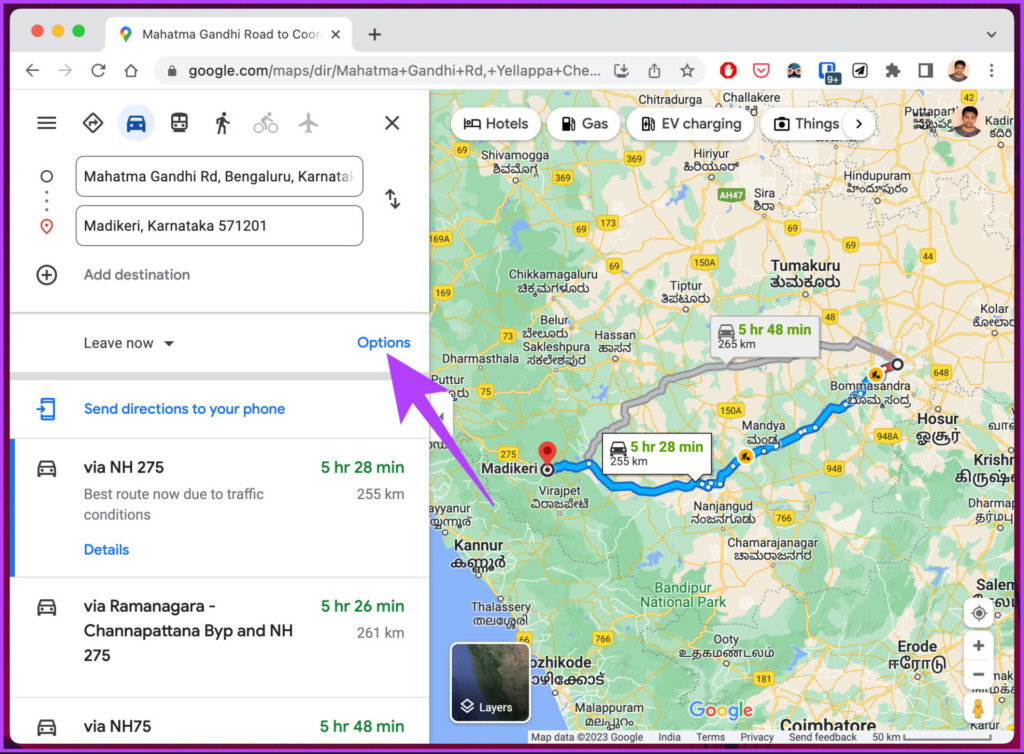Image resolution: width=1024 pixels, height=754 pixels.
Task: Close the directions panel
Action: pos(392,123)
